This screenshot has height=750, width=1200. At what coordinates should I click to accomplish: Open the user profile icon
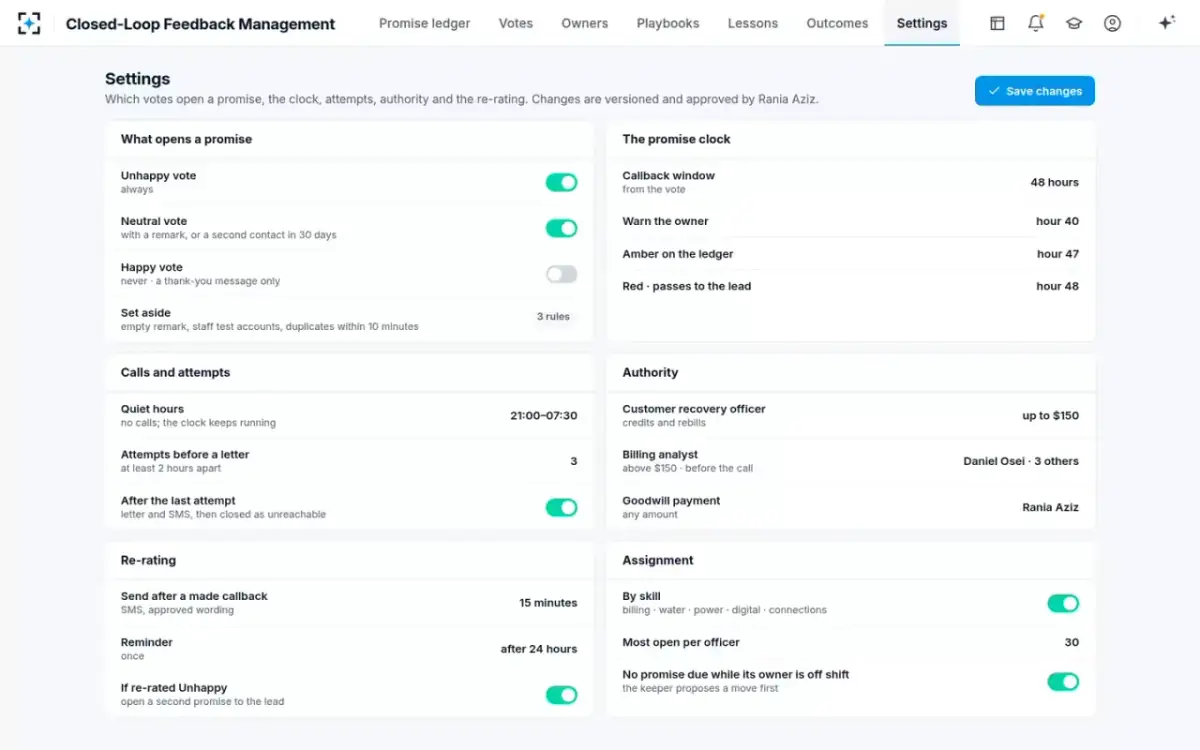1112,23
